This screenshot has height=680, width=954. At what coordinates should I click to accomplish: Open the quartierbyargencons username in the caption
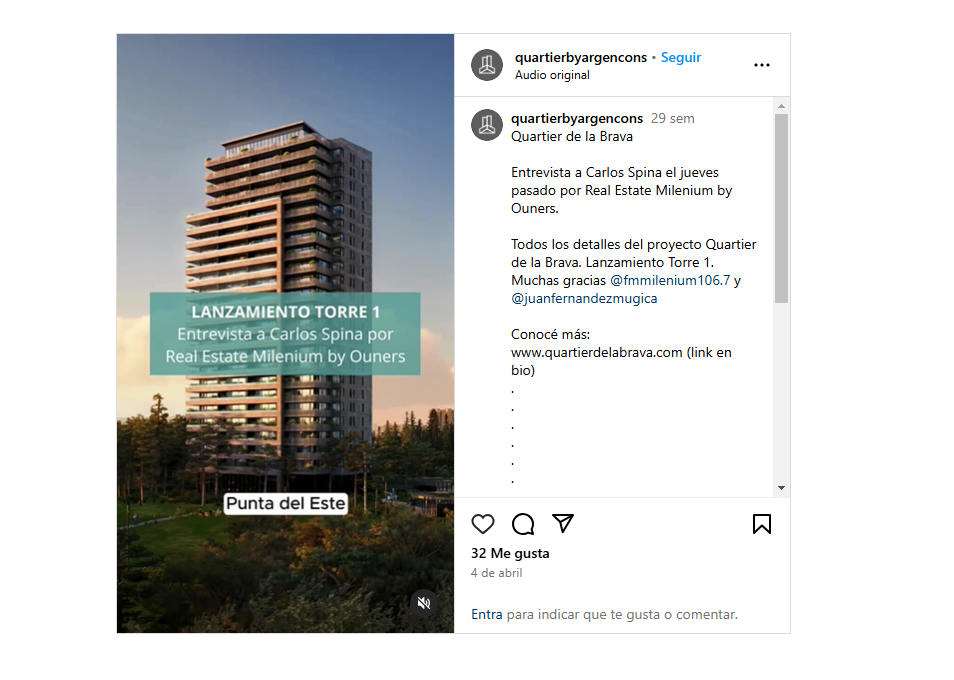click(x=577, y=118)
